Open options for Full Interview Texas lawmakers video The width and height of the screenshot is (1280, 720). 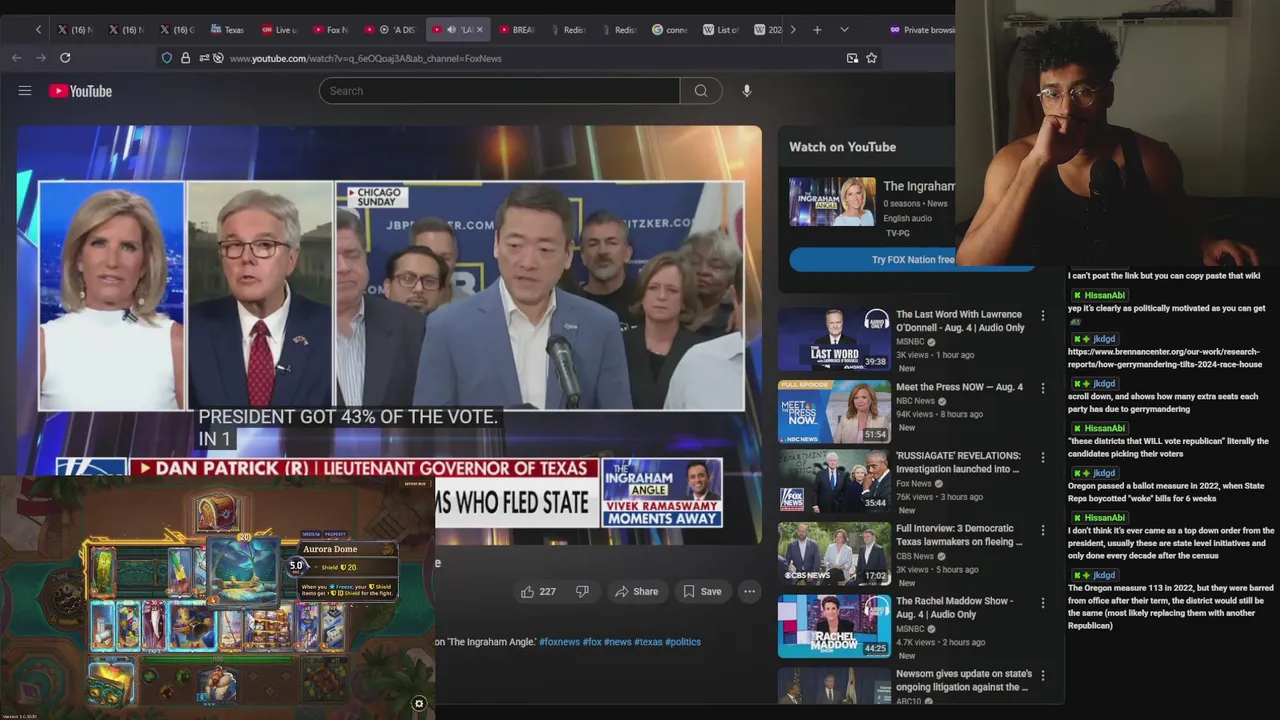(x=1043, y=530)
